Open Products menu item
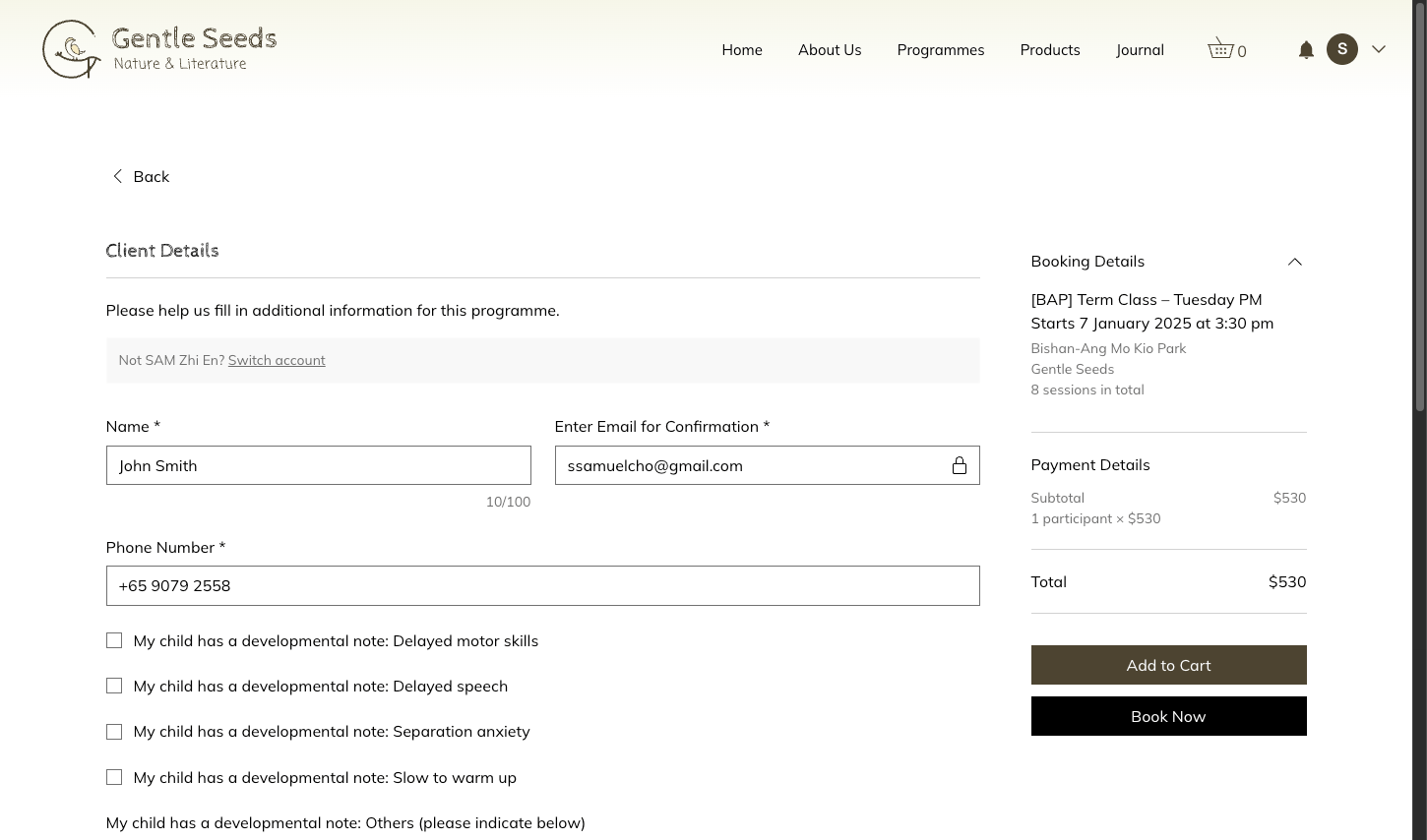This screenshot has width=1427, height=840. (1050, 49)
